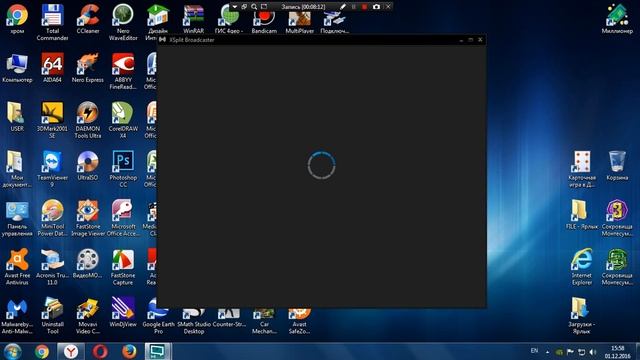Select the CCleaner desktop icon
The image size is (640, 360).
(88, 19)
